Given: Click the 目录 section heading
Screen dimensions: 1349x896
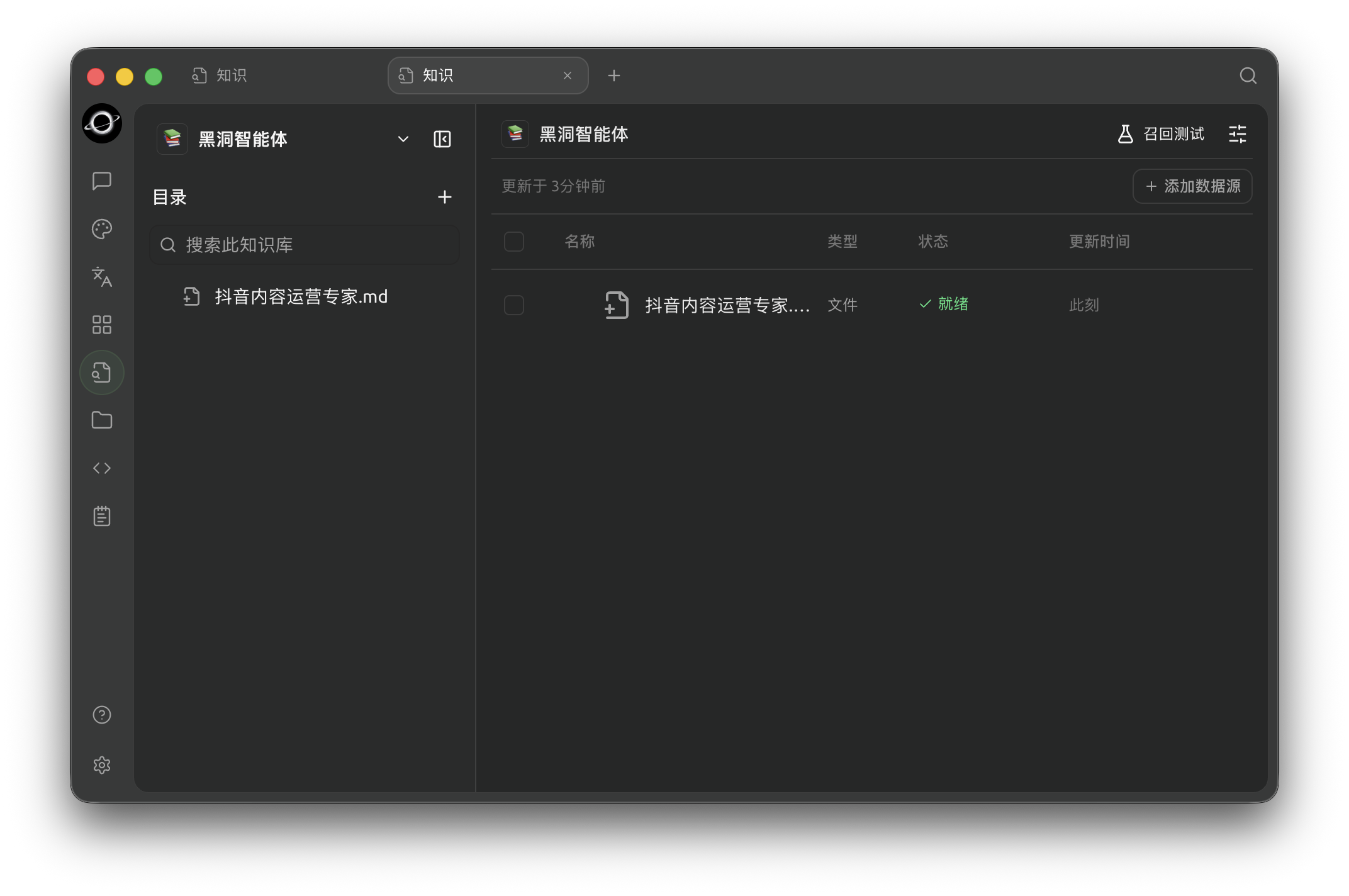Looking at the screenshot, I should click(170, 197).
